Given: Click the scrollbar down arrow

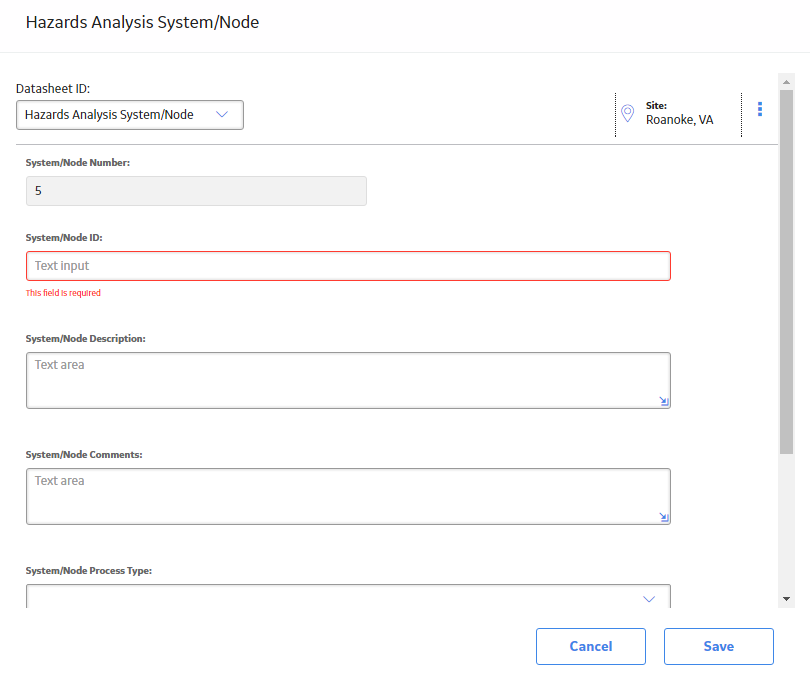Looking at the screenshot, I should point(786,599).
